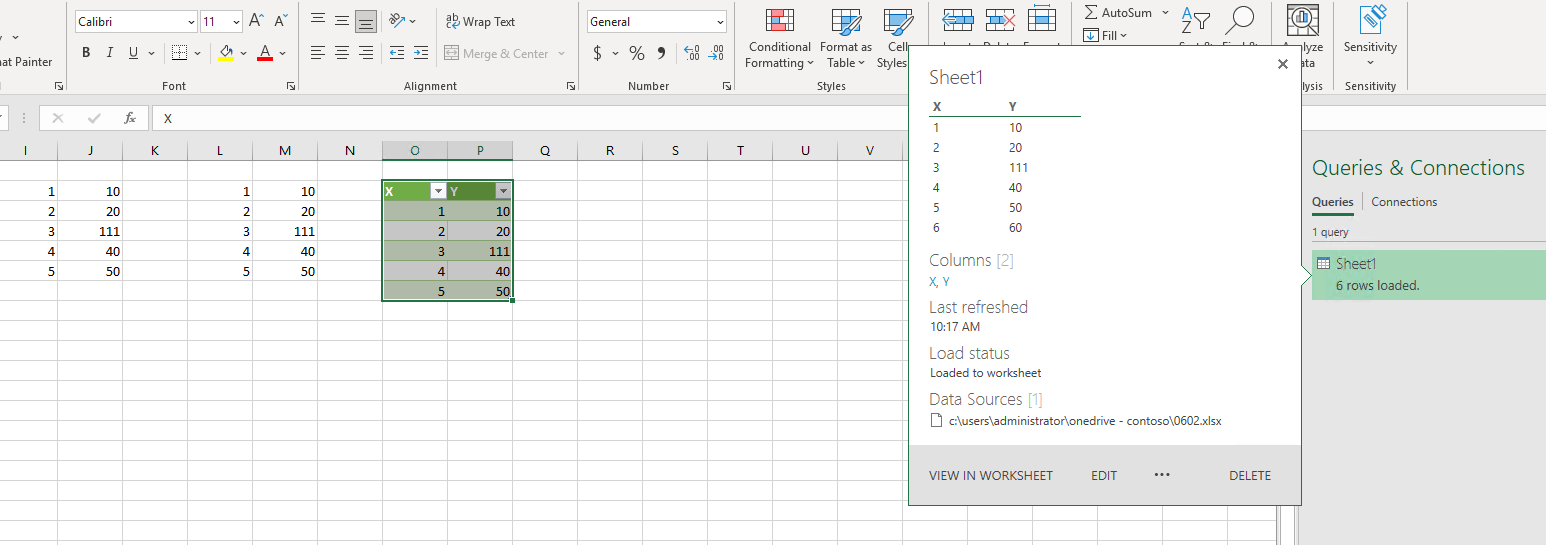Click cell value 50 in column M
1546x545 pixels.
pos(285,271)
